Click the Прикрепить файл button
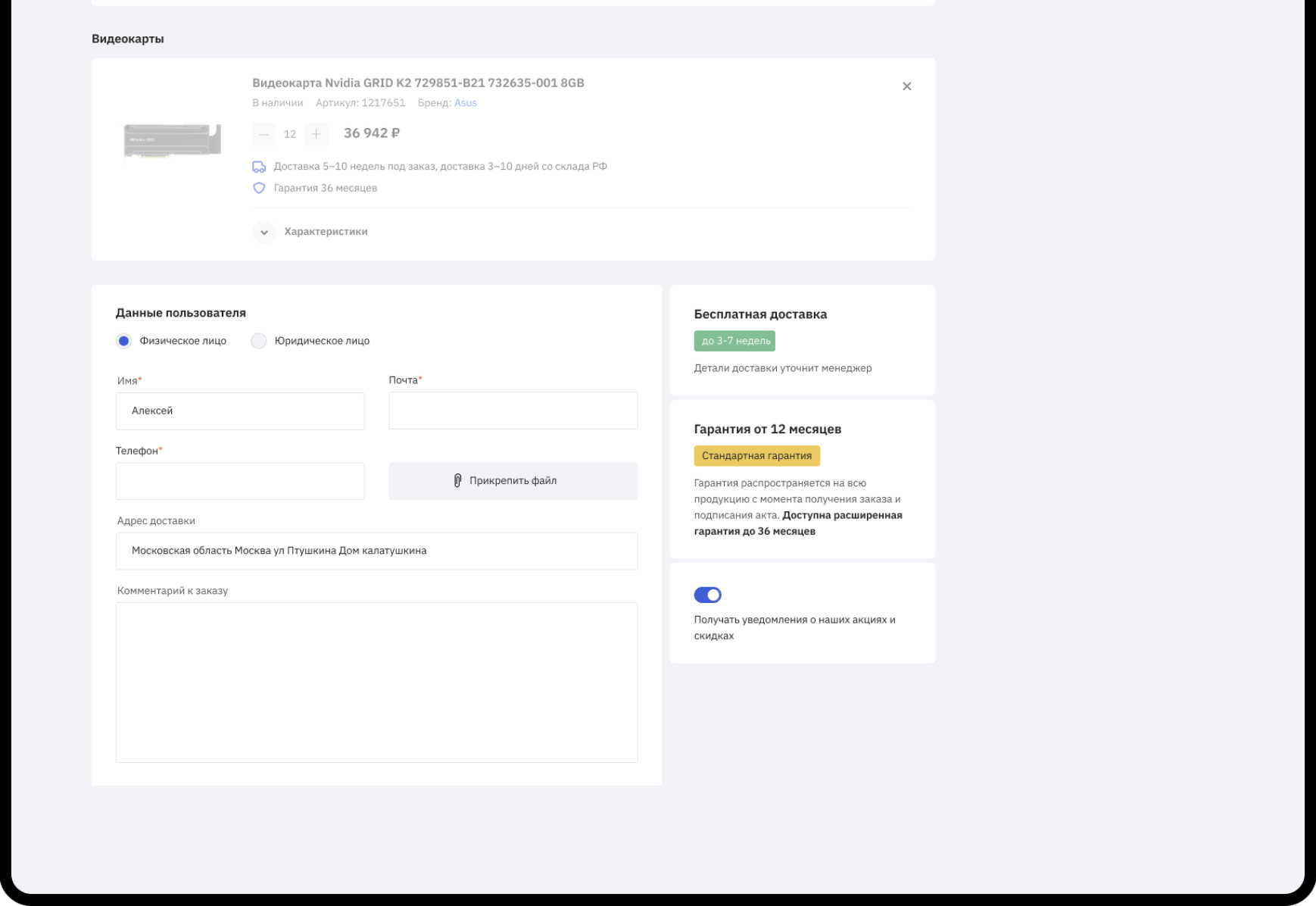 click(x=513, y=481)
